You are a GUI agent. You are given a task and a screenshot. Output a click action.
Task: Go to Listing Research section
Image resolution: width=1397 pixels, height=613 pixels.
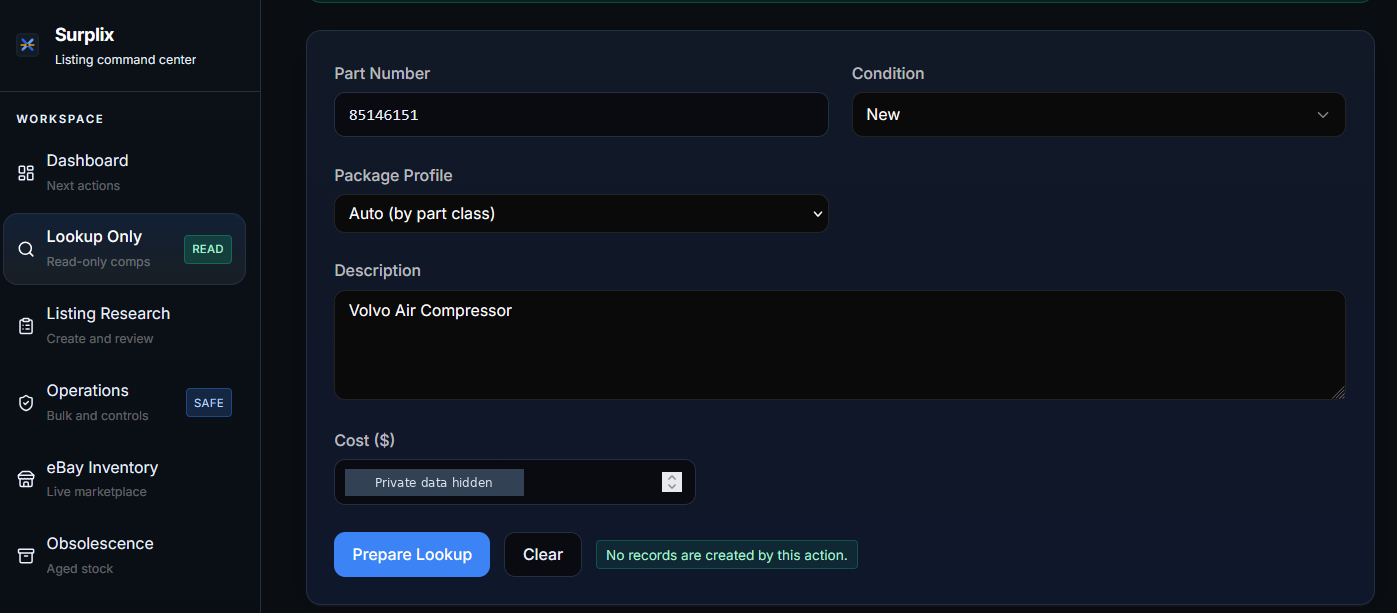pos(125,326)
